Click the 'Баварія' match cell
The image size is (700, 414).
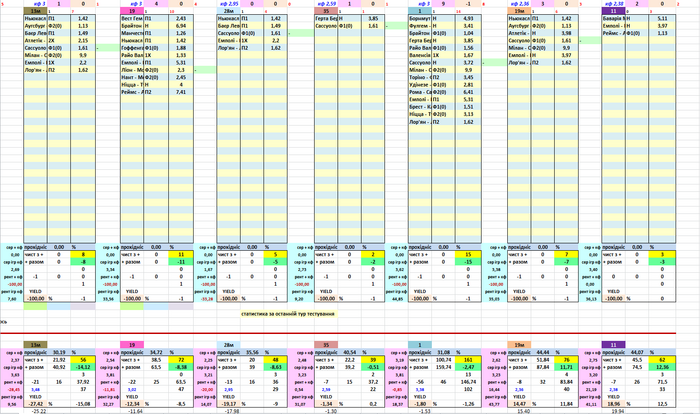tap(613, 19)
